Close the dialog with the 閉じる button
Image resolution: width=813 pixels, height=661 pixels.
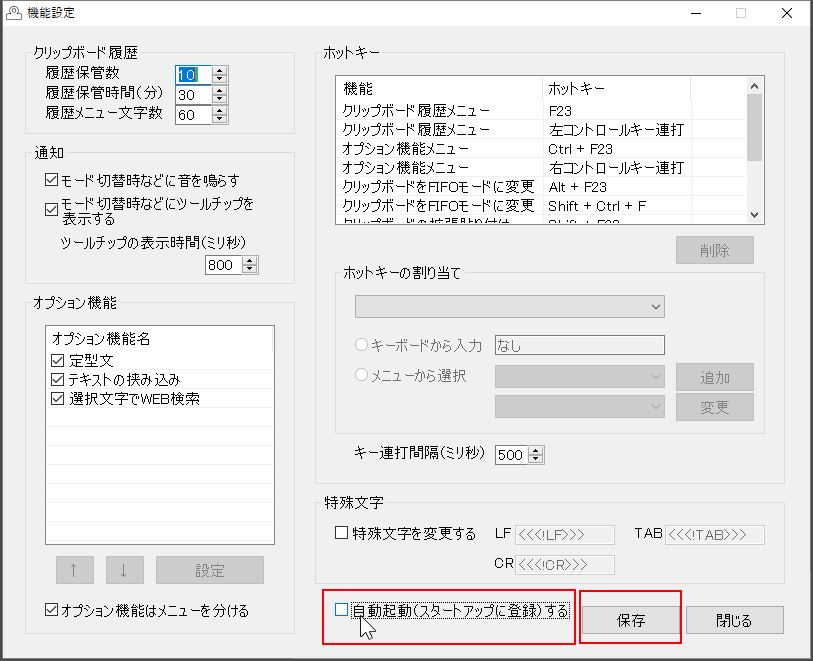click(735, 620)
